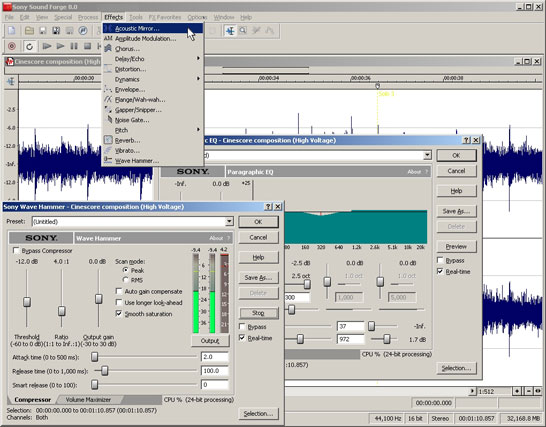Click the Threshold slider handle

tap(27, 302)
